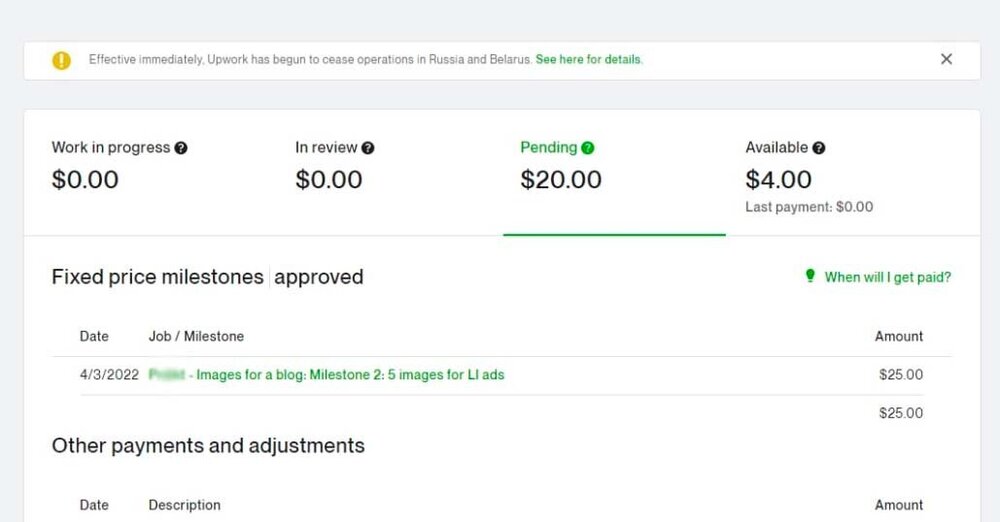Click green help icon next to Pending
Image resolution: width=1000 pixels, height=522 pixels.
point(588,148)
